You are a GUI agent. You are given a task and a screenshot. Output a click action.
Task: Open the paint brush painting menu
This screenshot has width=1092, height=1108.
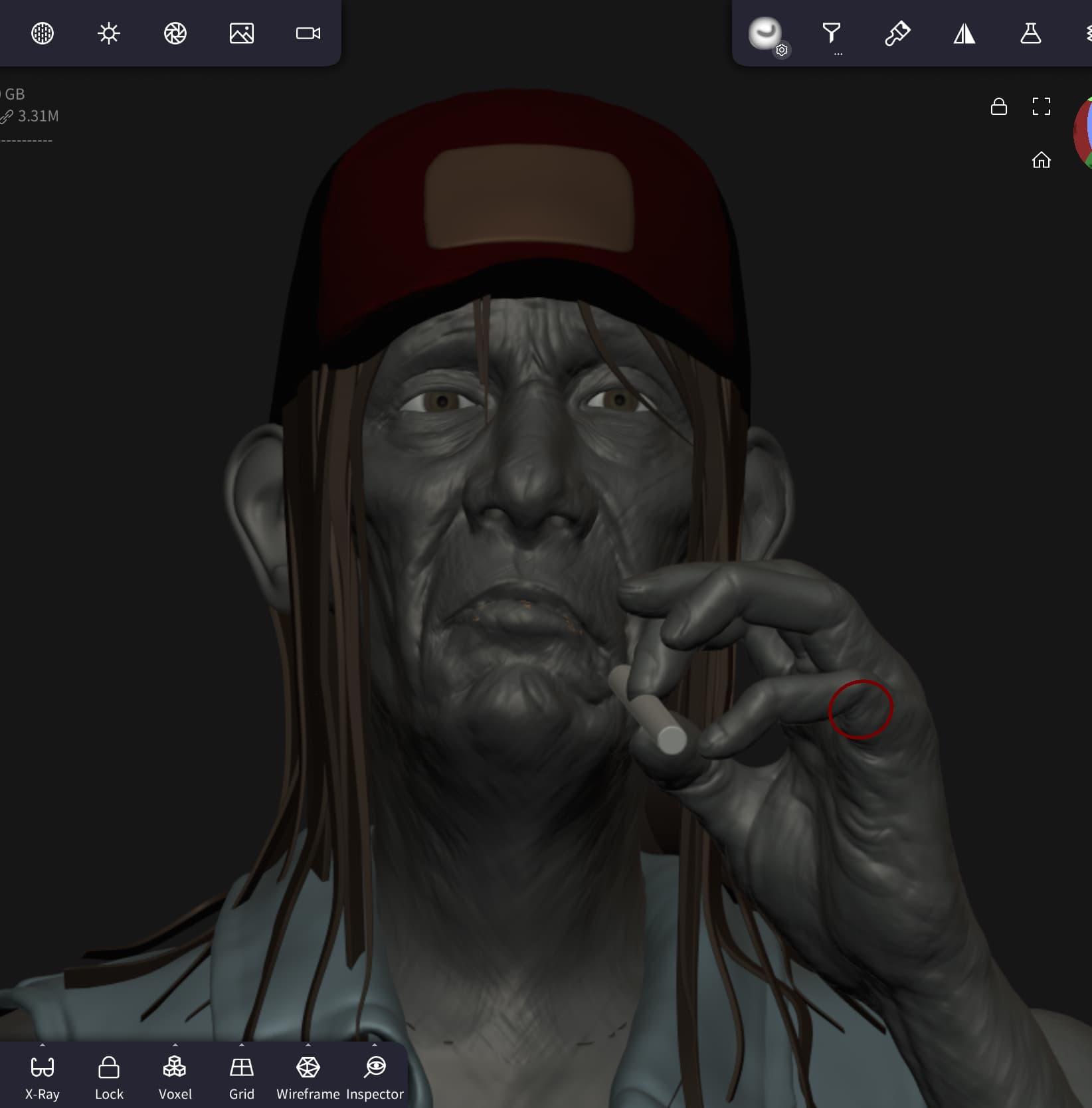click(897, 33)
